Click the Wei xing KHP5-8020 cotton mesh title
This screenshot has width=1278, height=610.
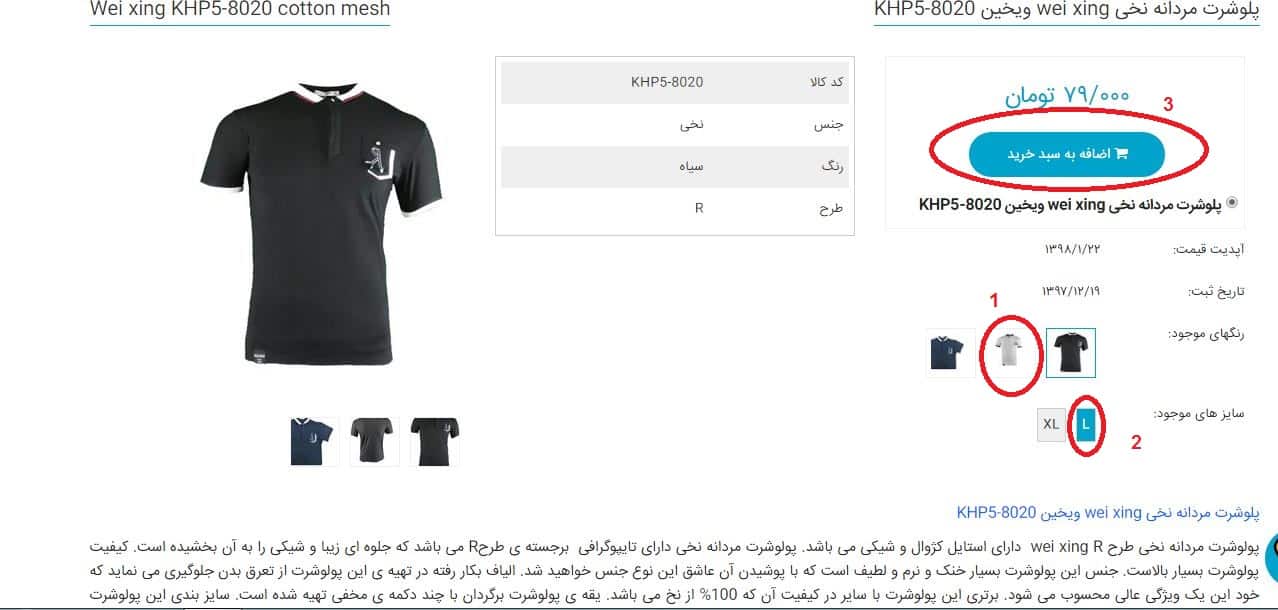click(240, 10)
